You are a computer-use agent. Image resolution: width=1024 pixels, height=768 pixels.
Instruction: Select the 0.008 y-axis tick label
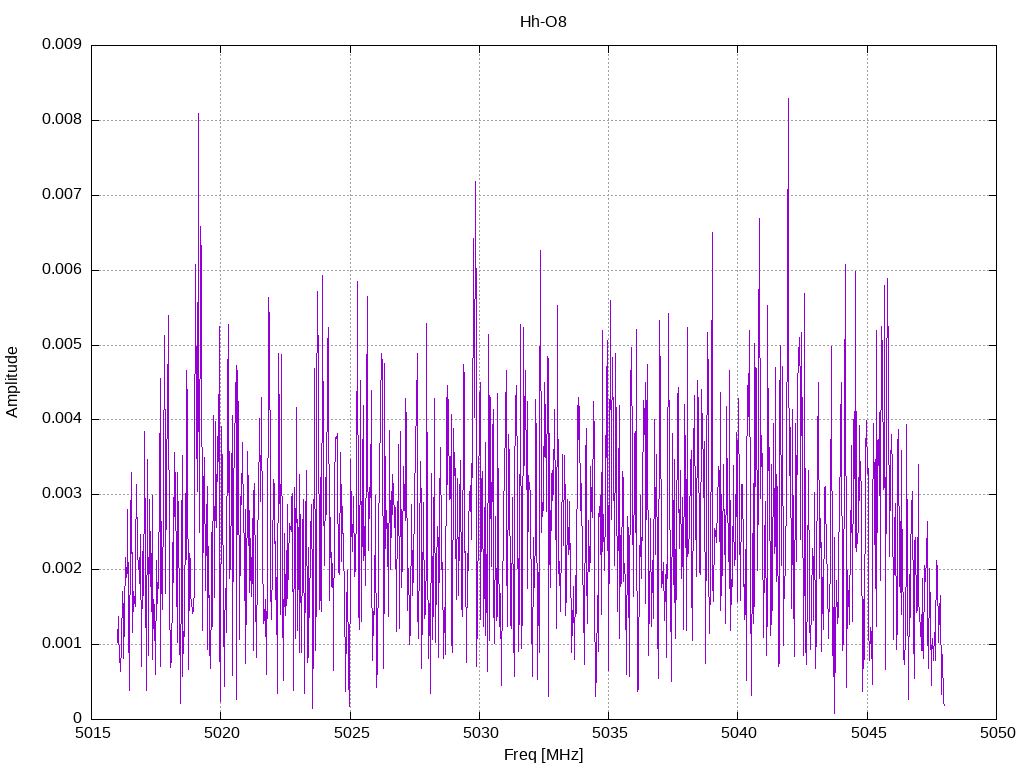point(61,120)
